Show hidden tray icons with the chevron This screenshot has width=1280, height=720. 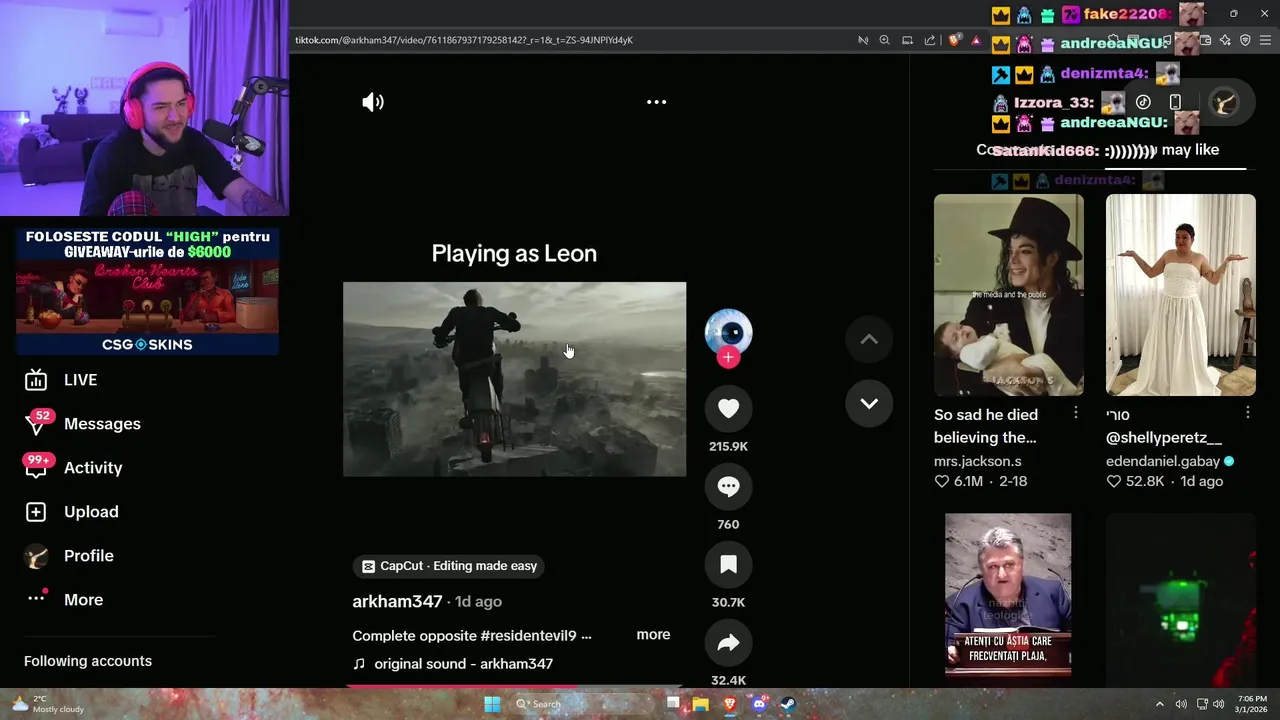[x=1160, y=704]
